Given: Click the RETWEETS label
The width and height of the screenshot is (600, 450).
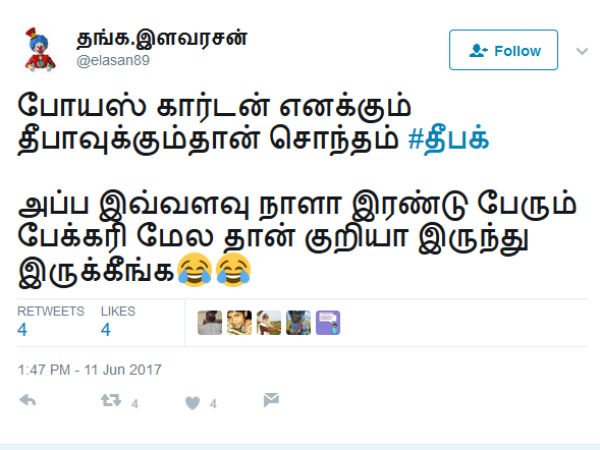Looking at the screenshot, I should tap(51, 311).
